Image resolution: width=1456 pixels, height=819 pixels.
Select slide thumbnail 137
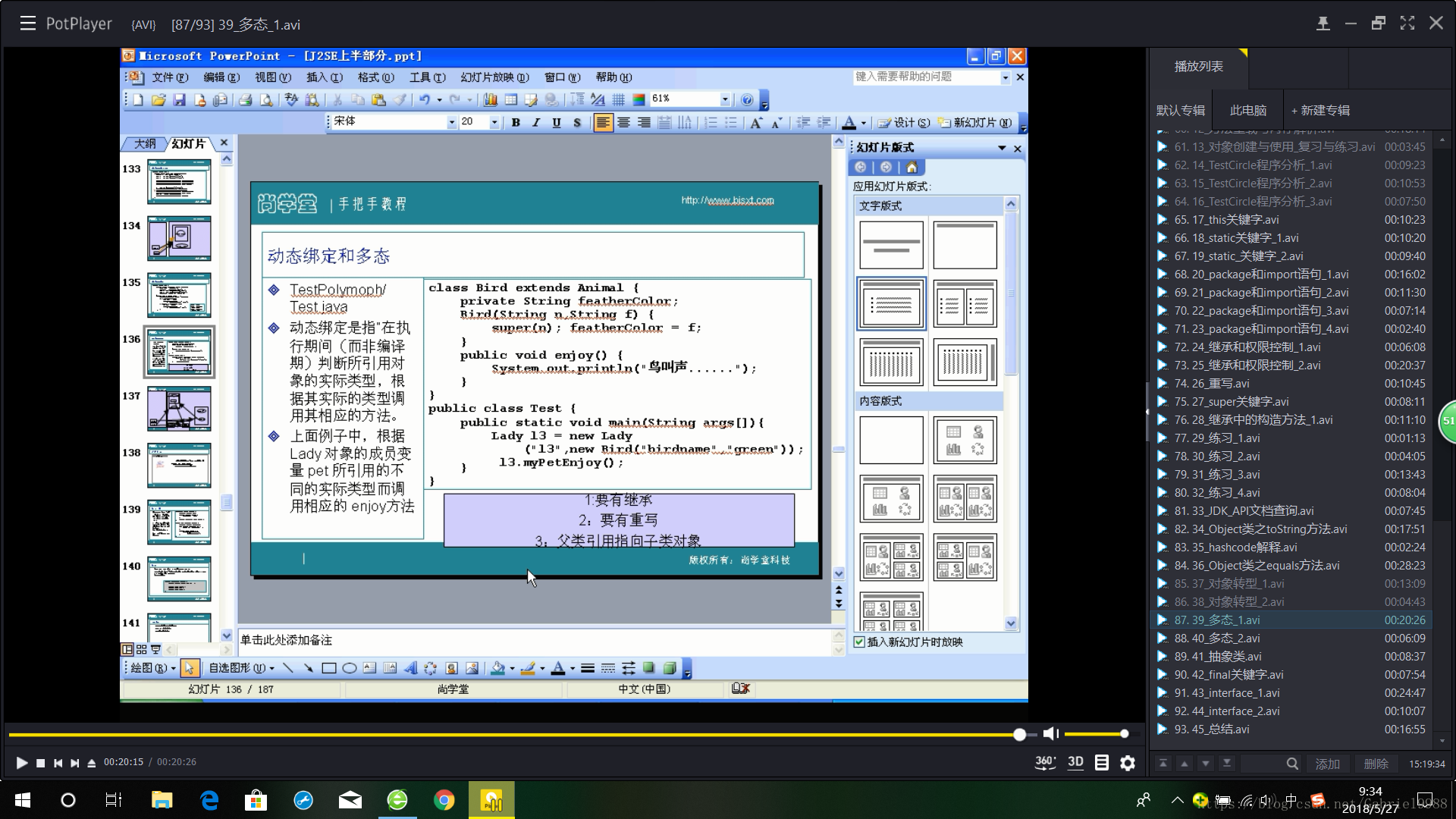tap(179, 408)
